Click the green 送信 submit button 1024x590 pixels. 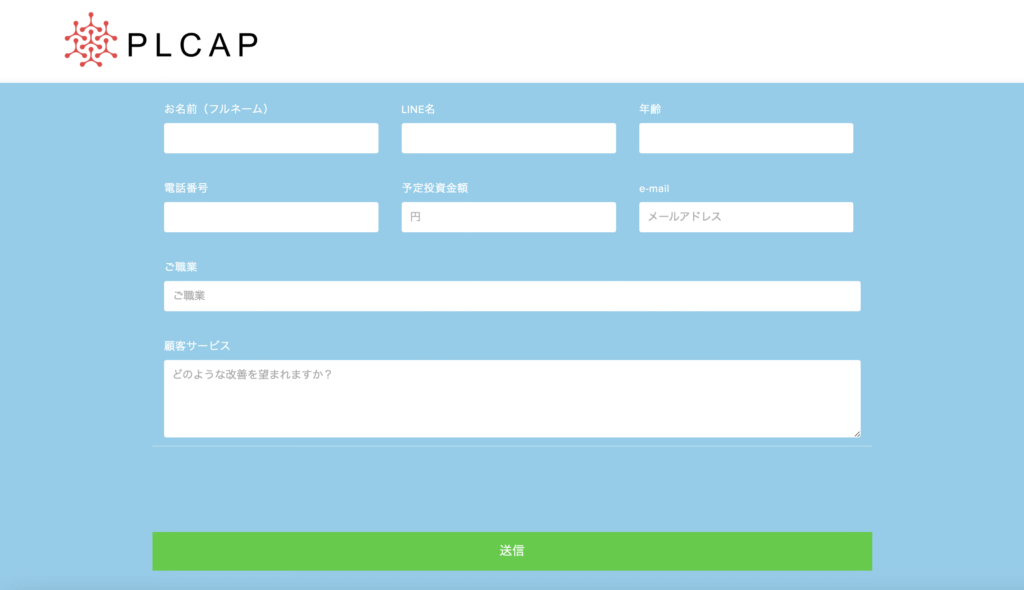point(512,551)
